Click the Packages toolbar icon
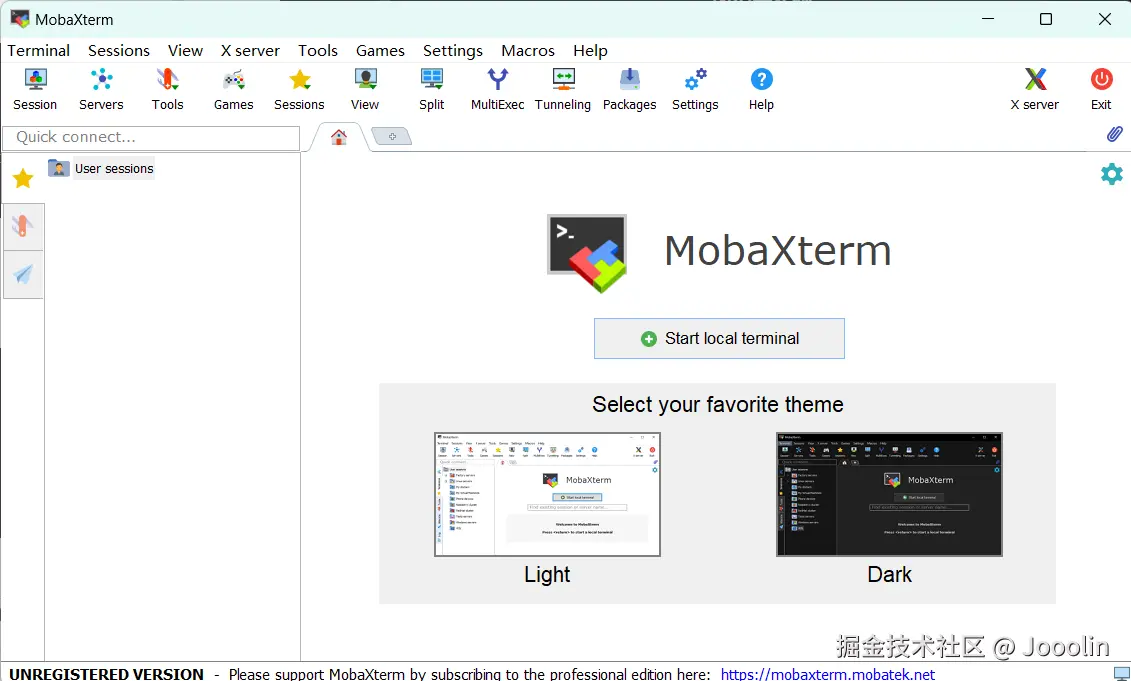Viewport: 1131px width, 681px height. click(630, 79)
